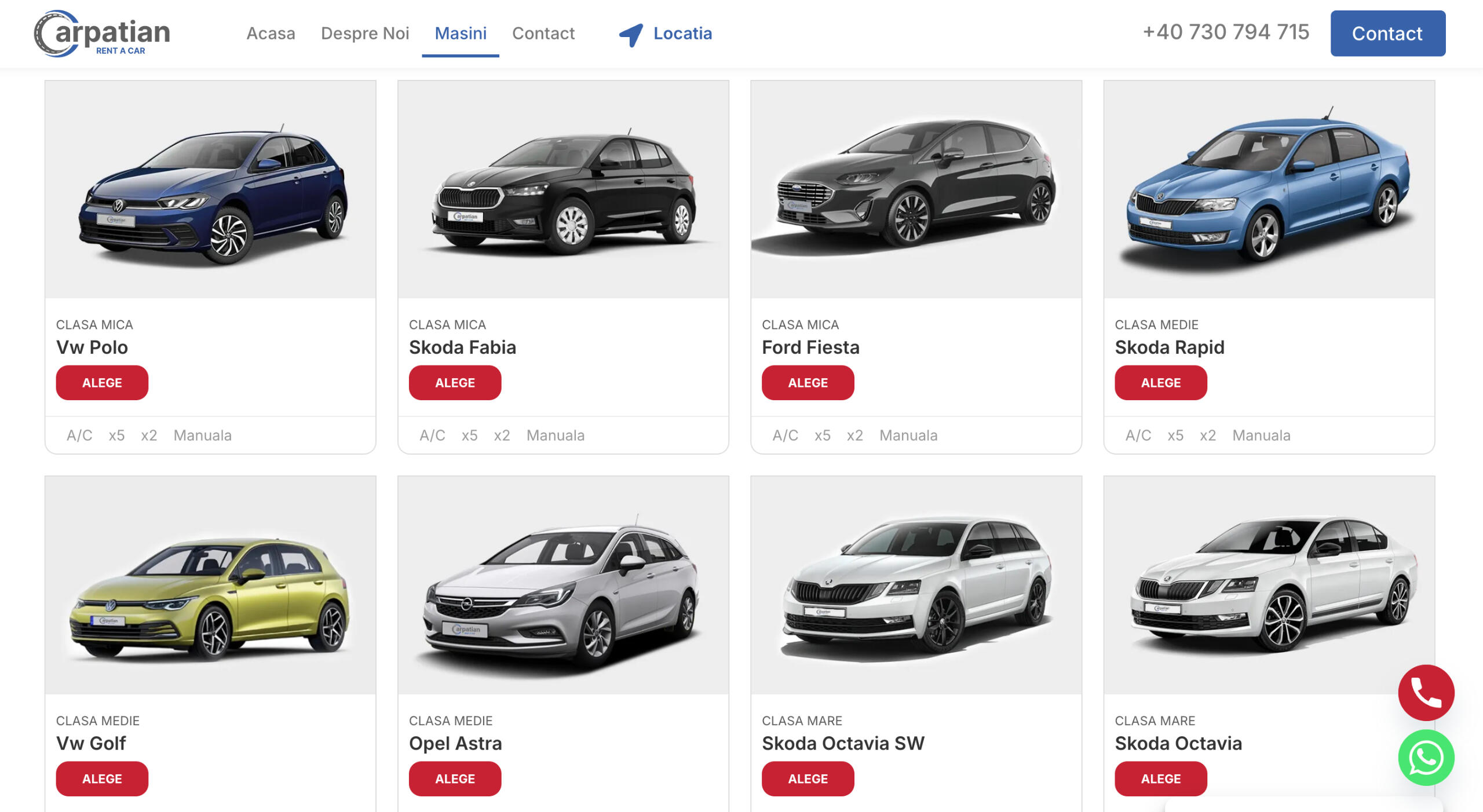The height and width of the screenshot is (812, 1483).
Task: Click the Carpatian Rent a Car logo
Action: (x=102, y=34)
